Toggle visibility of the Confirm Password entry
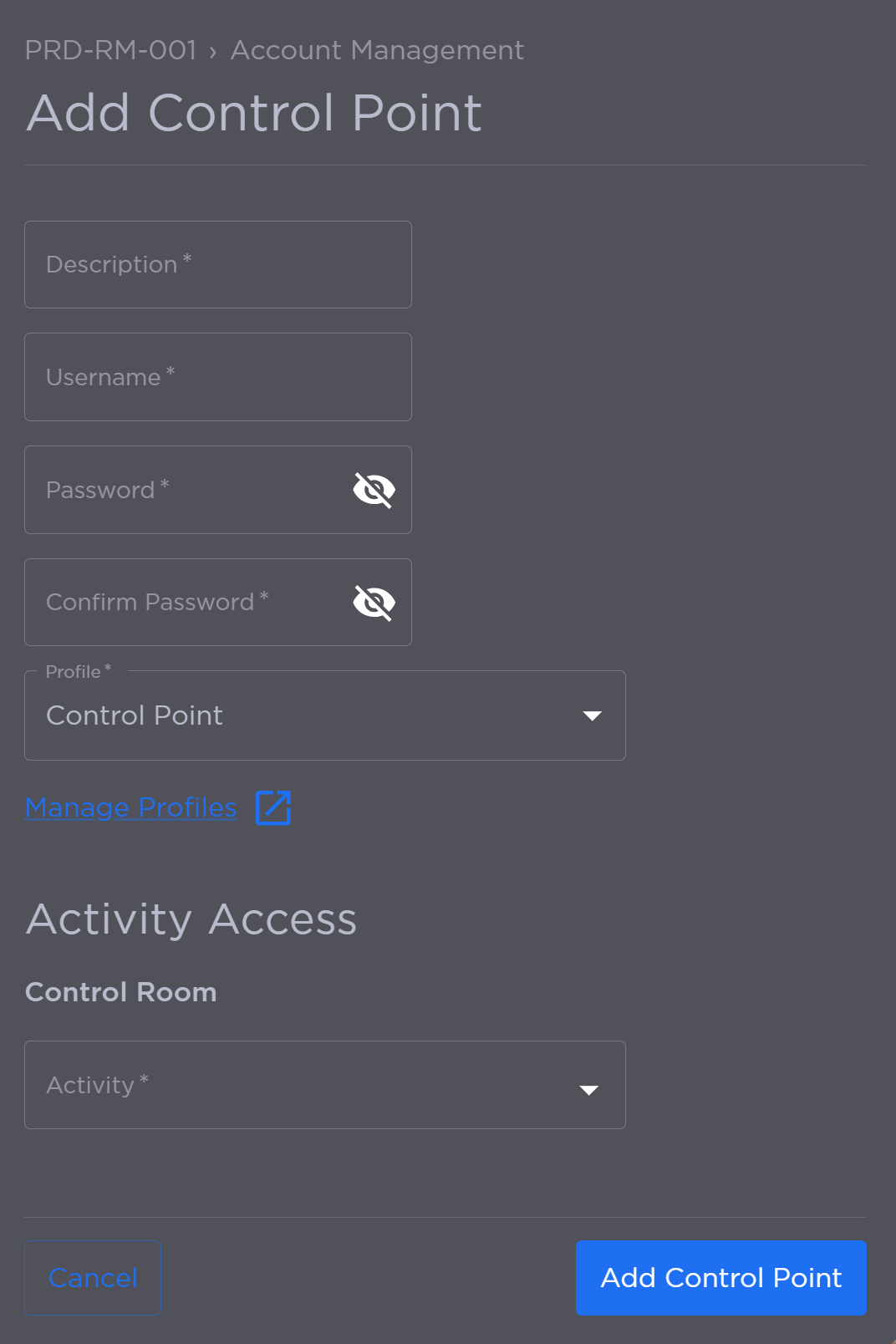This screenshot has height=1344, width=896. 374,603
